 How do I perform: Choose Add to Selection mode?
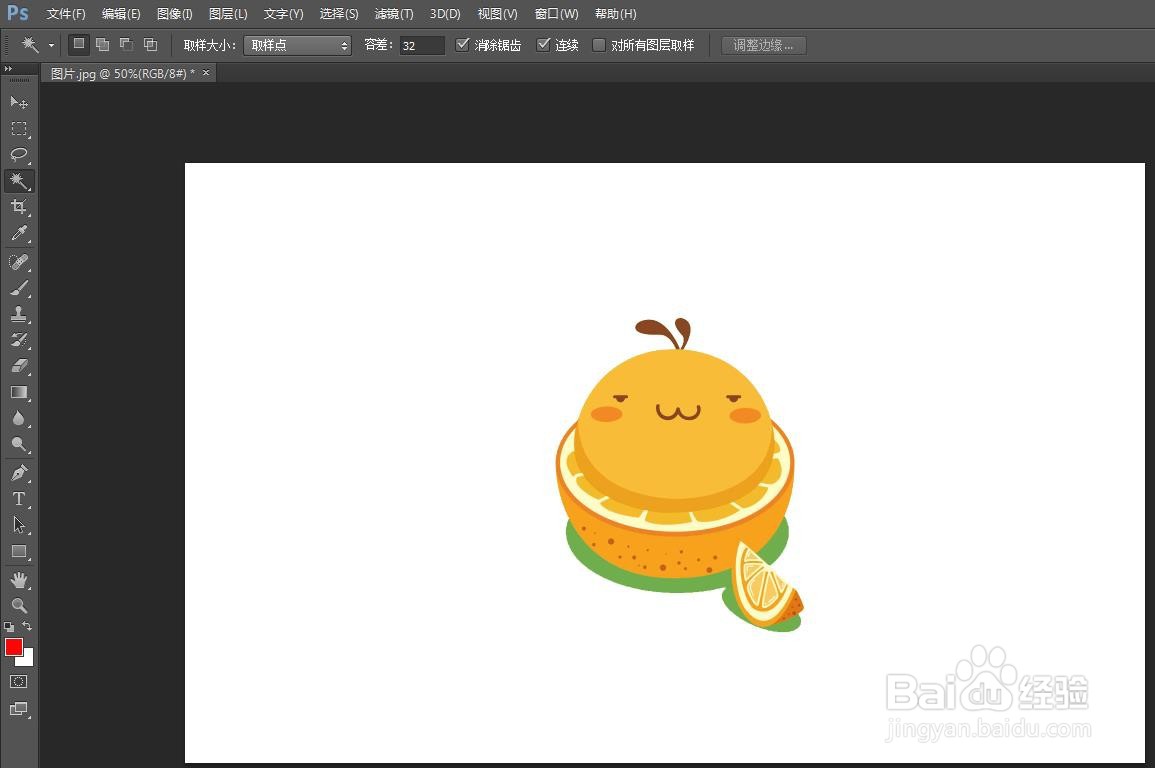pos(103,45)
